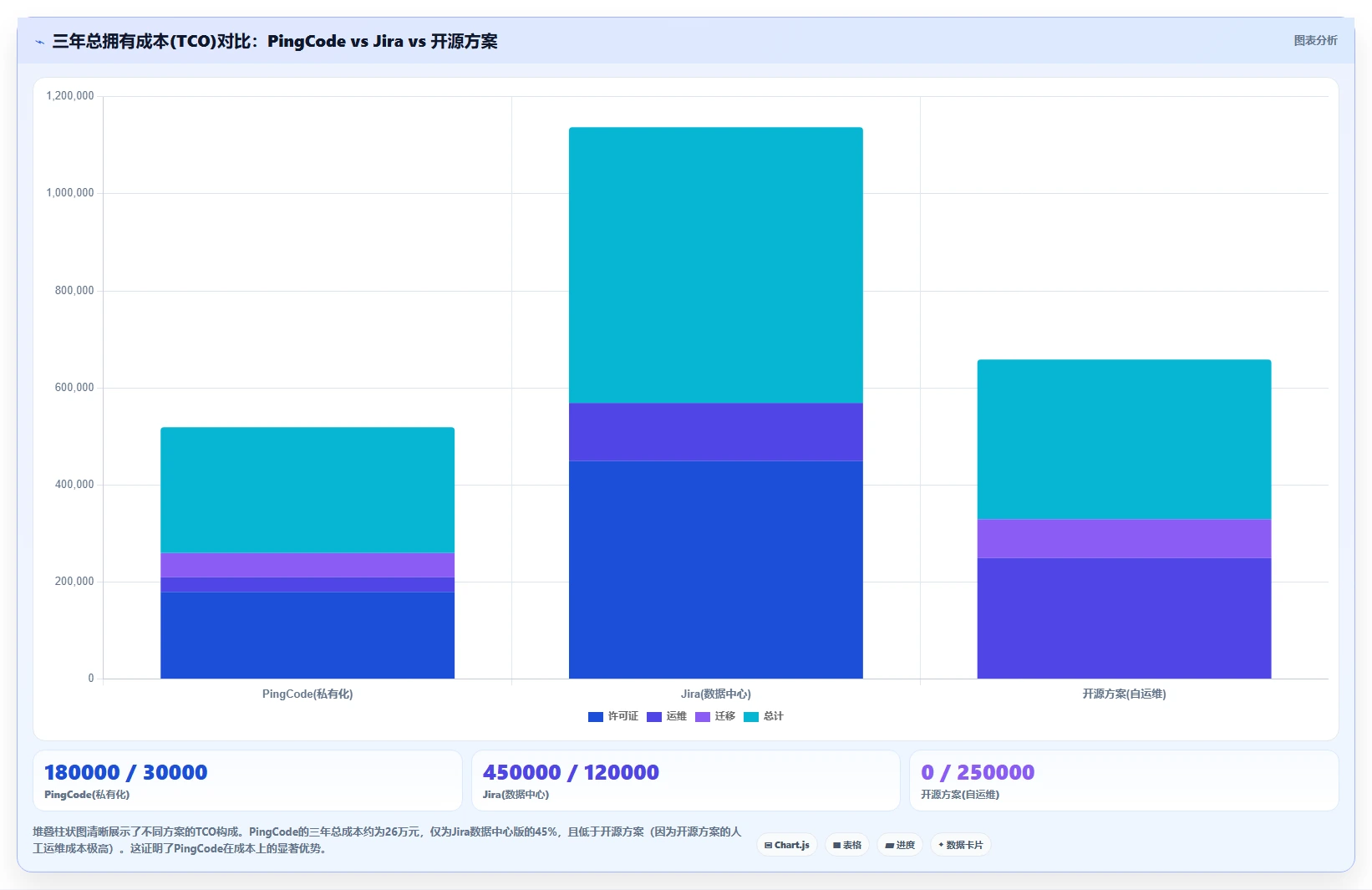Click Jira(数据中心) caption under the second card
The height and width of the screenshot is (890, 1372).
point(516,795)
